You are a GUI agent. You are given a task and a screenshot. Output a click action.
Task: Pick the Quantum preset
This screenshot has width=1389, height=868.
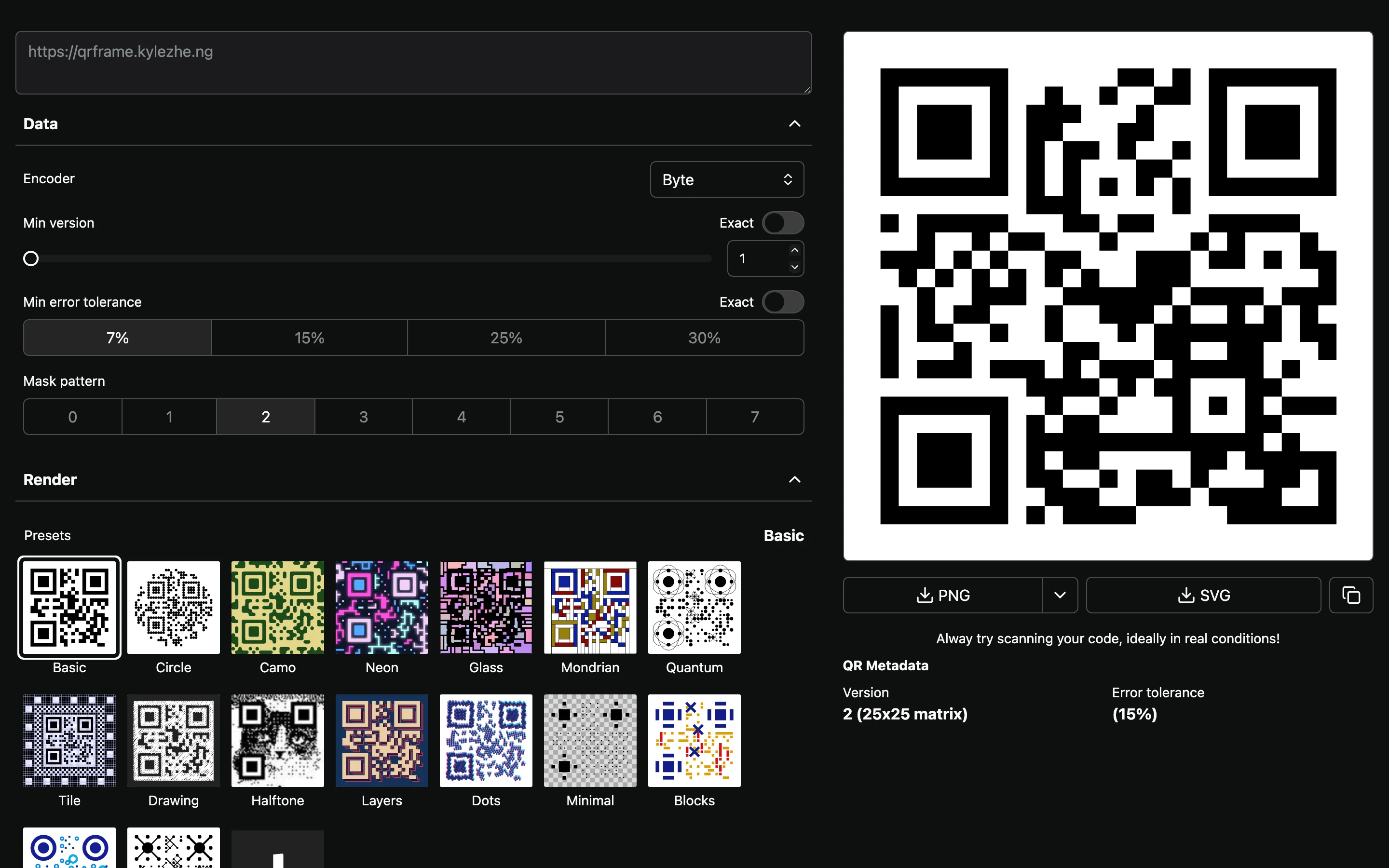pyautogui.click(x=694, y=608)
